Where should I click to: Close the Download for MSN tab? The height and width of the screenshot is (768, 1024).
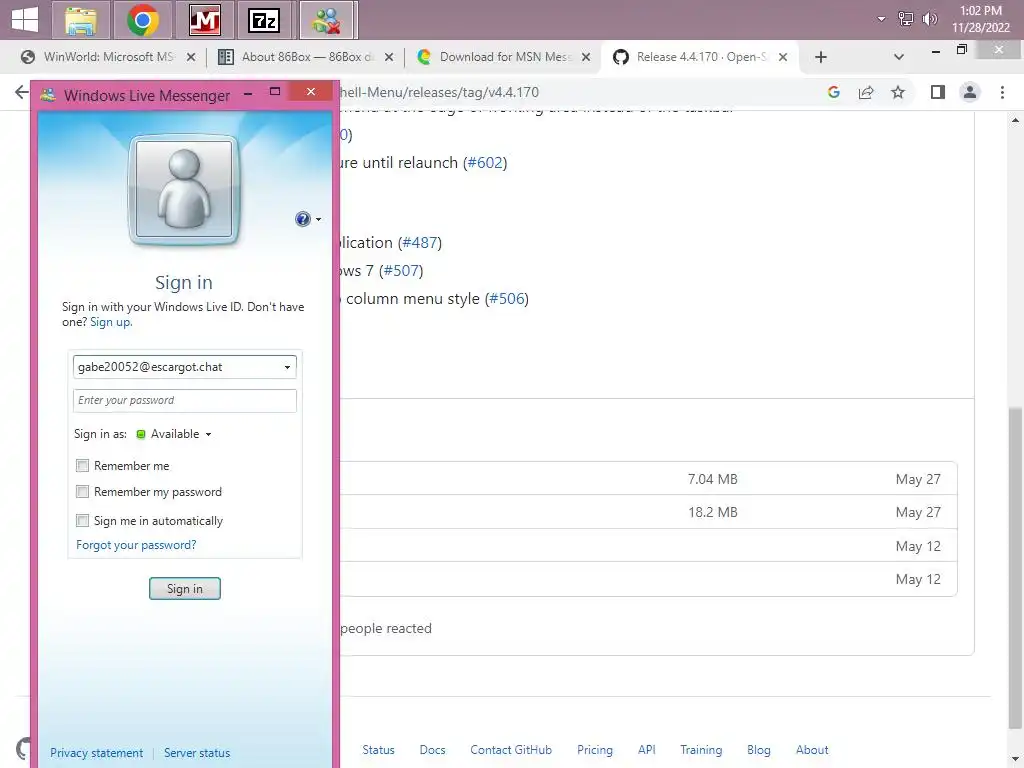pos(586,57)
